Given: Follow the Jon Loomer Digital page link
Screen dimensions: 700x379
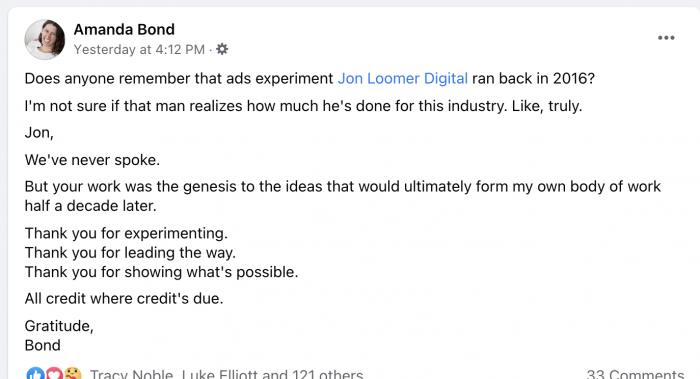Looking at the screenshot, I should tap(403, 79).
